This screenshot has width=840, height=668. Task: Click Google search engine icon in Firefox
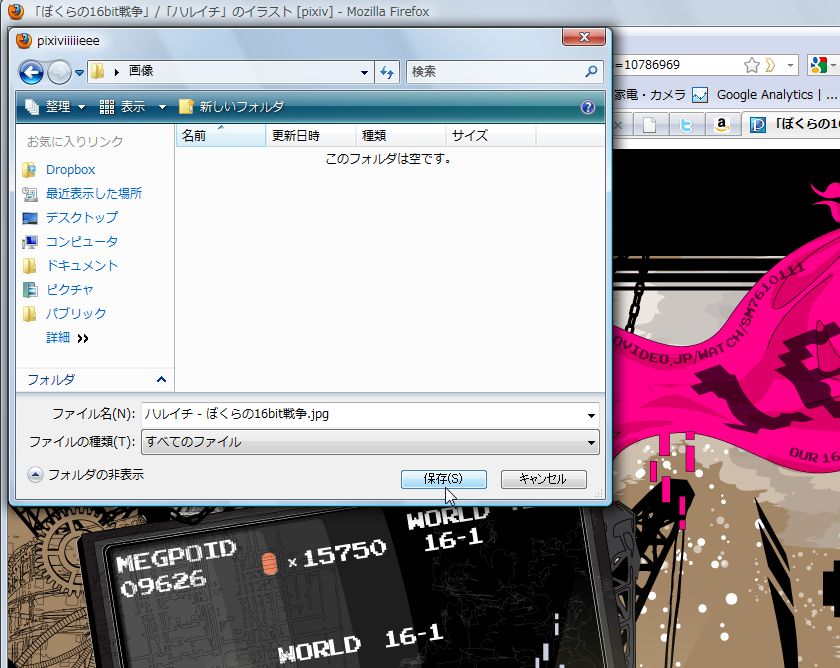pyautogui.click(x=818, y=65)
